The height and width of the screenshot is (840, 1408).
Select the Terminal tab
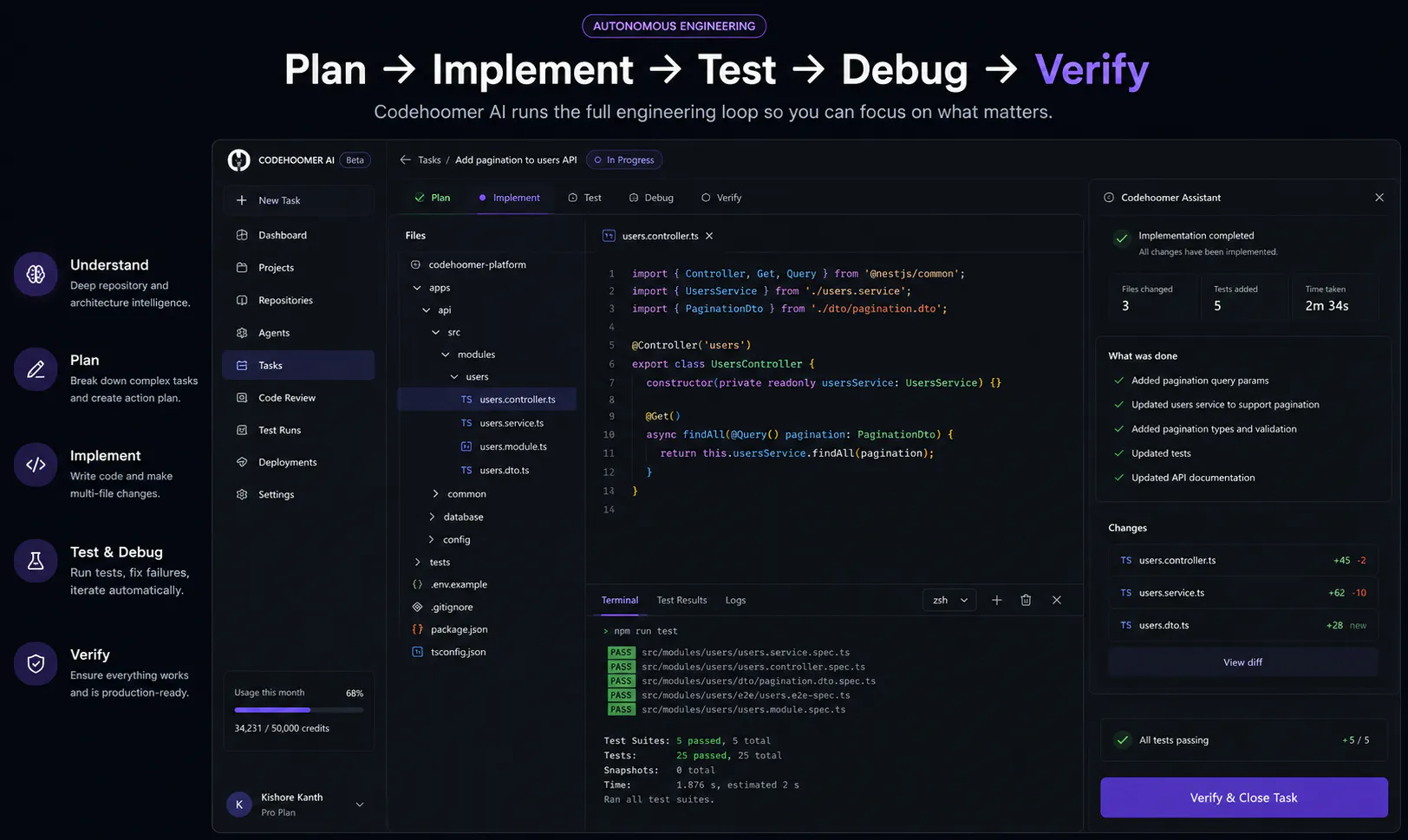(x=620, y=600)
